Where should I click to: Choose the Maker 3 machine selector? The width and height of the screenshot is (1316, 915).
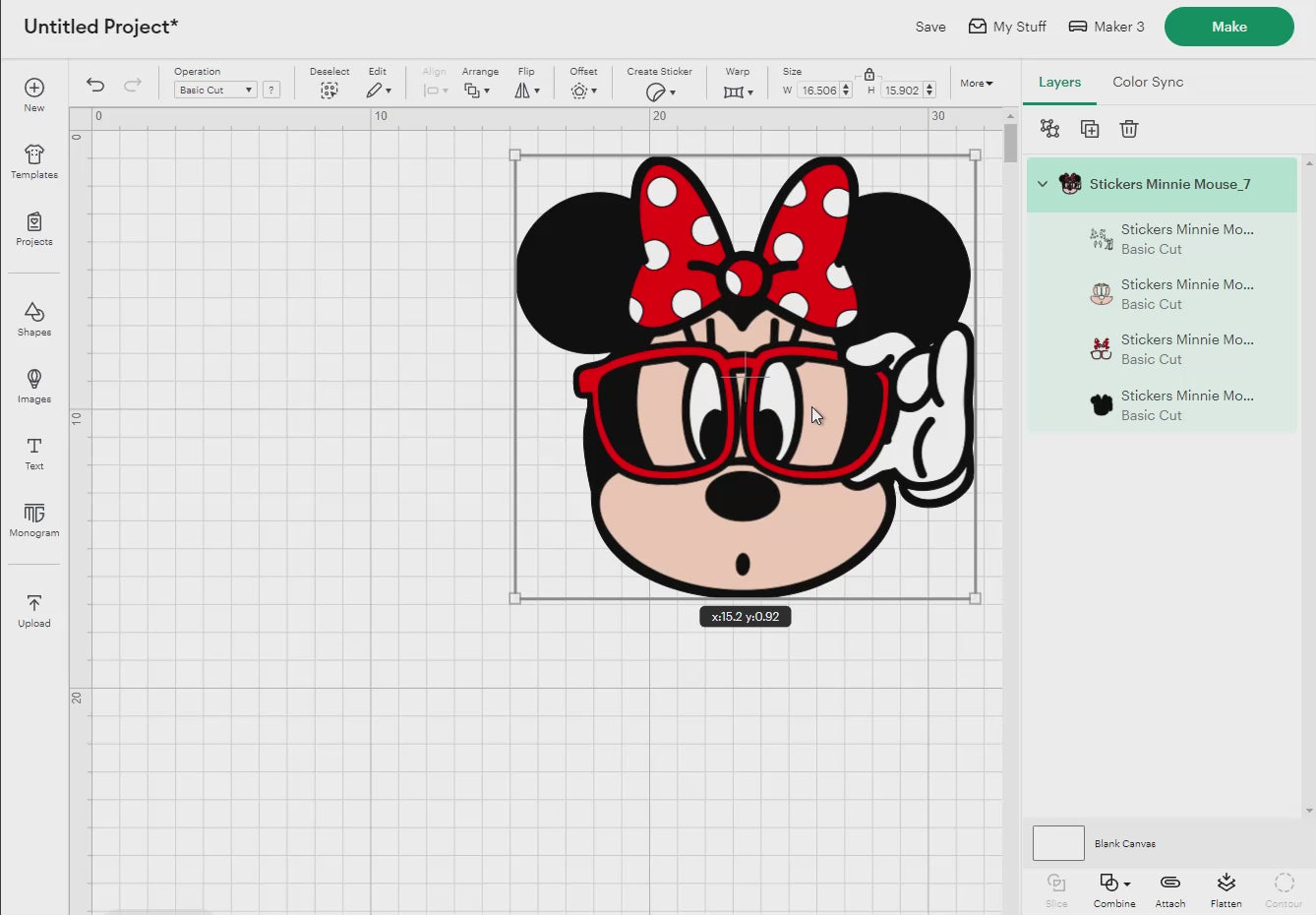tap(1107, 27)
